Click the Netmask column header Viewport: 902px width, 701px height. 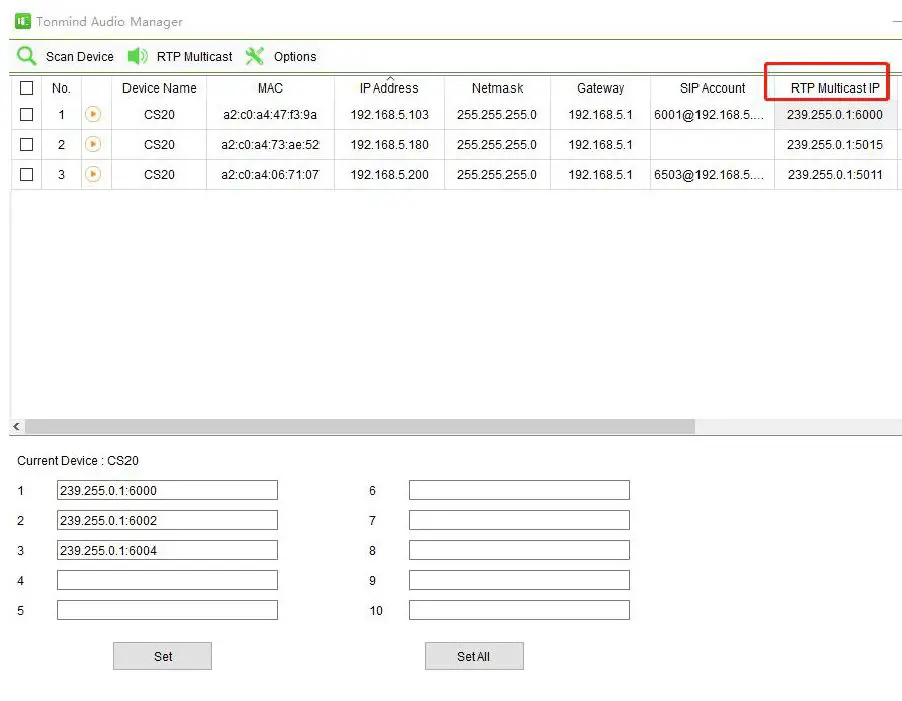[498, 88]
